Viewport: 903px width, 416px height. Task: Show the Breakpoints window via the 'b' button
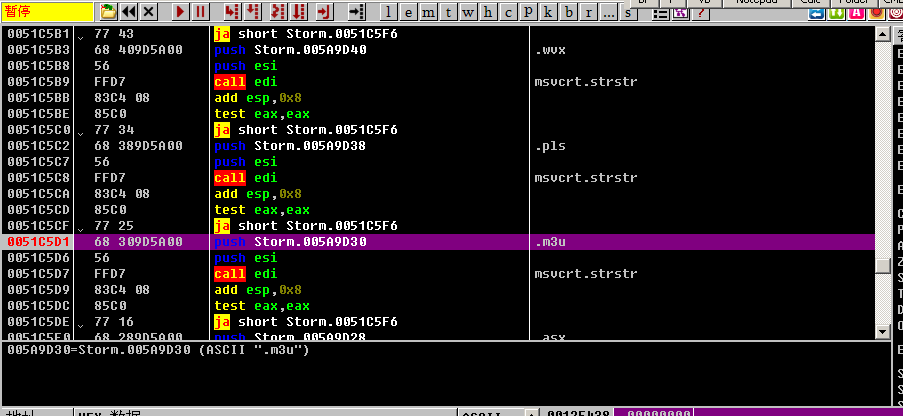click(x=569, y=12)
